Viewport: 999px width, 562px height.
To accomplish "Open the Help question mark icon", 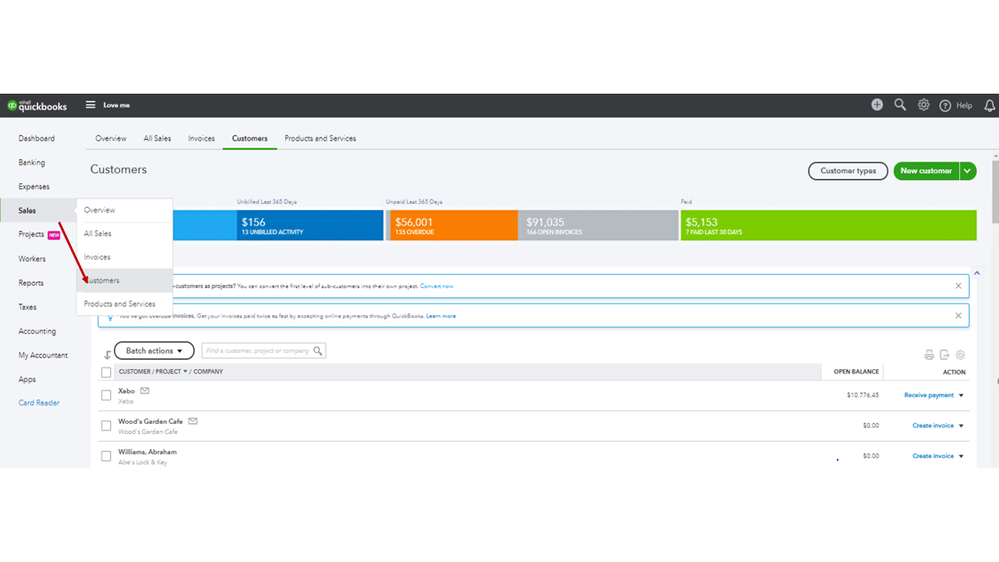I will coord(945,106).
